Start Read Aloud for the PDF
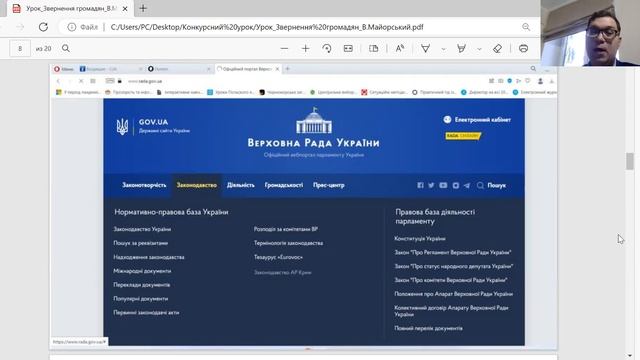The height and width of the screenshot is (360, 640). [x=400, y=48]
